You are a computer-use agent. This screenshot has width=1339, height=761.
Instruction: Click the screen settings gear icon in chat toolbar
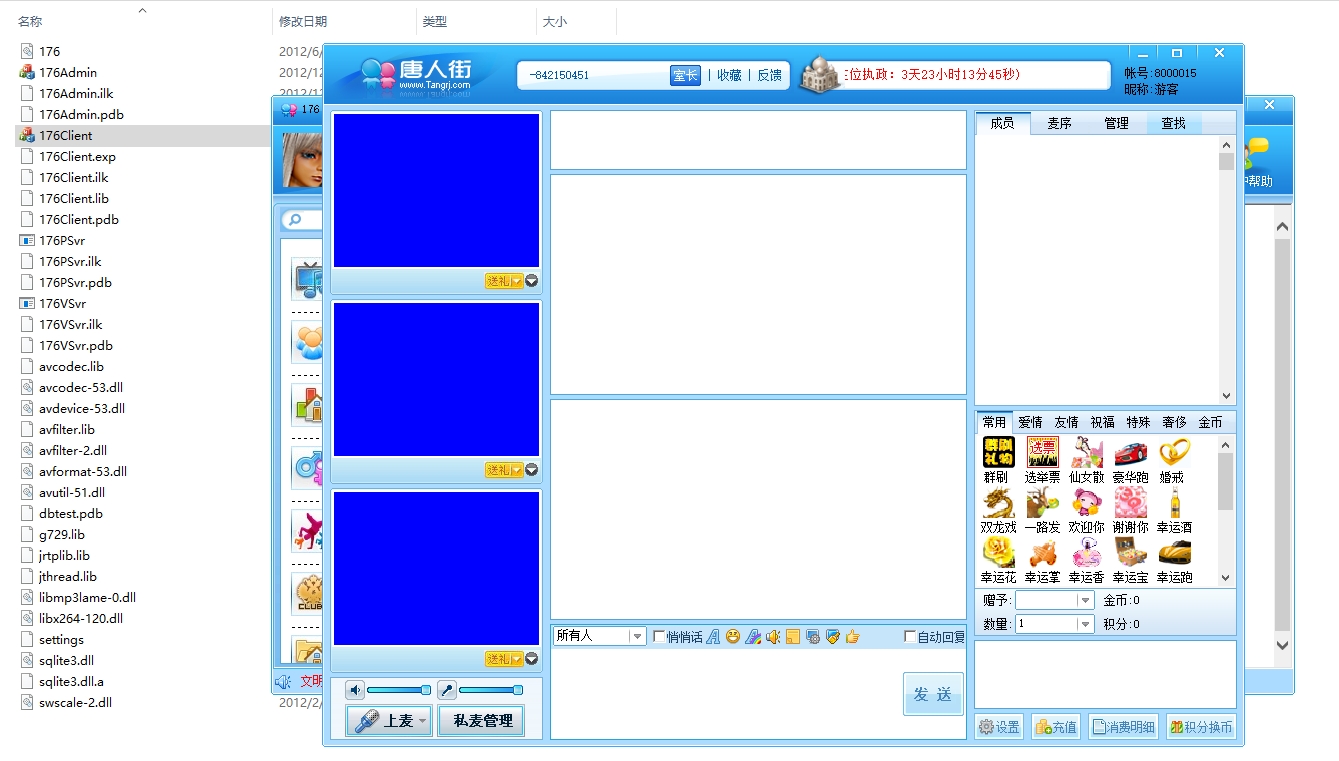click(813, 636)
